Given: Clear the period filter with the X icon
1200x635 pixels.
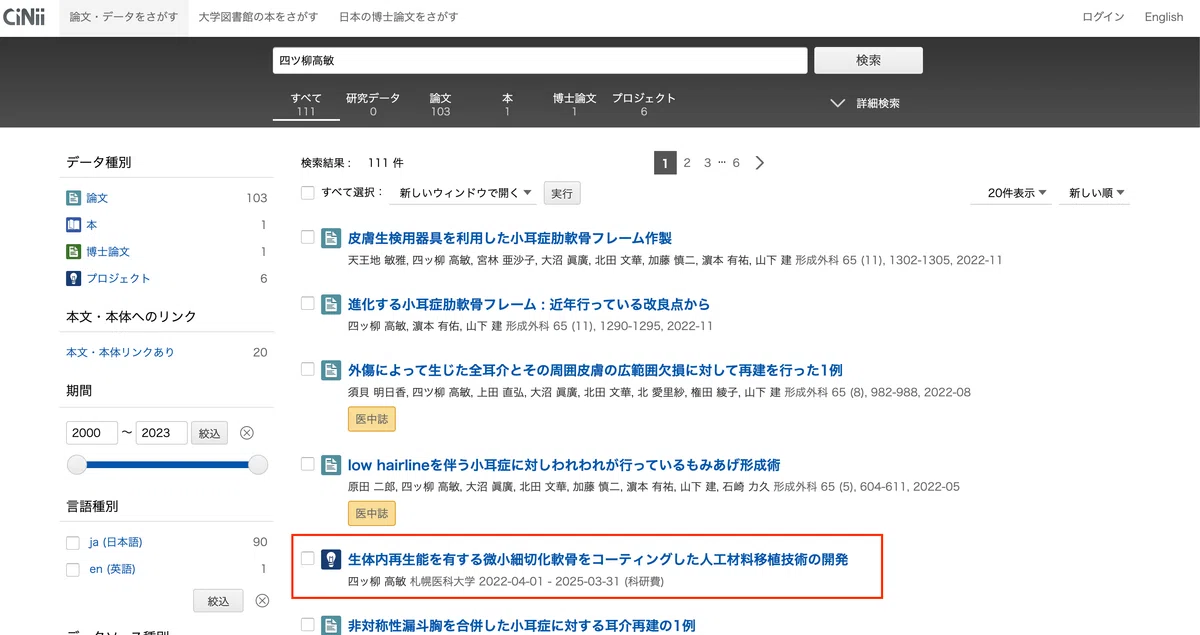Looking at the screenshot, I should [247, 433].
